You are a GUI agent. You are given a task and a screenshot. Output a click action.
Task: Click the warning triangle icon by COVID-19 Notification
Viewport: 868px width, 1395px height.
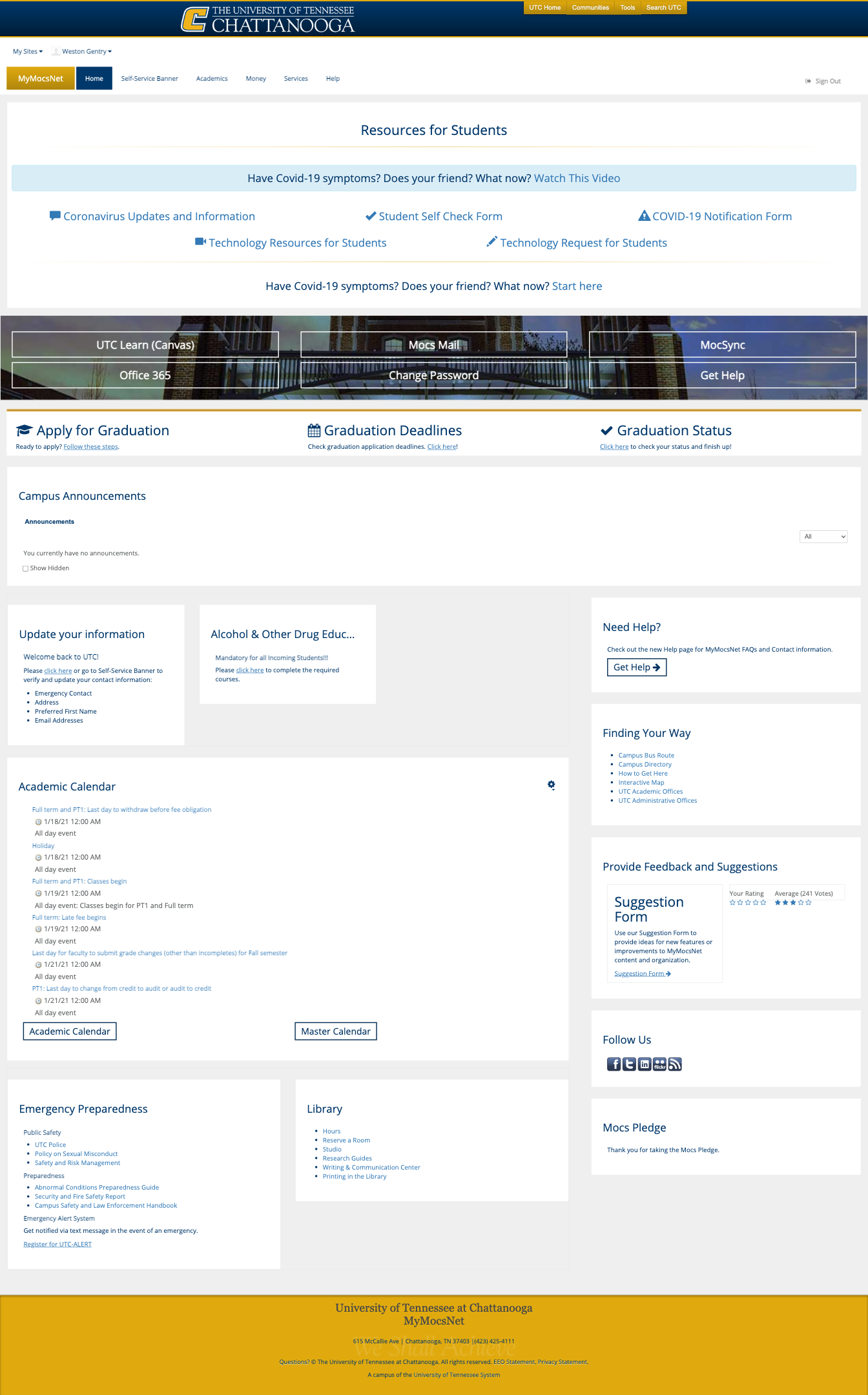[644, 216]
